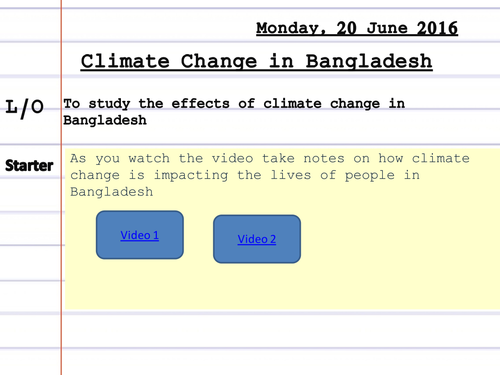The width and height of the screenshot is (500, 375).
Task: Click the word 'climate' ending the first starter line
Action: (441, 158)
